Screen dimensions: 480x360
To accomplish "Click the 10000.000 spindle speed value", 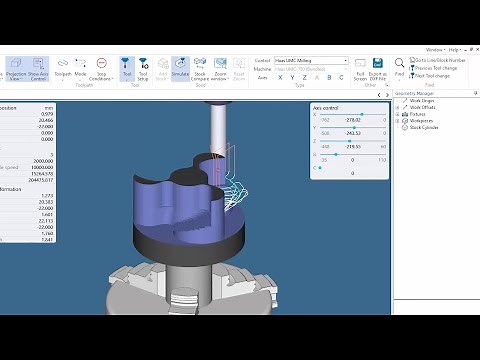I will coord(42,167).
